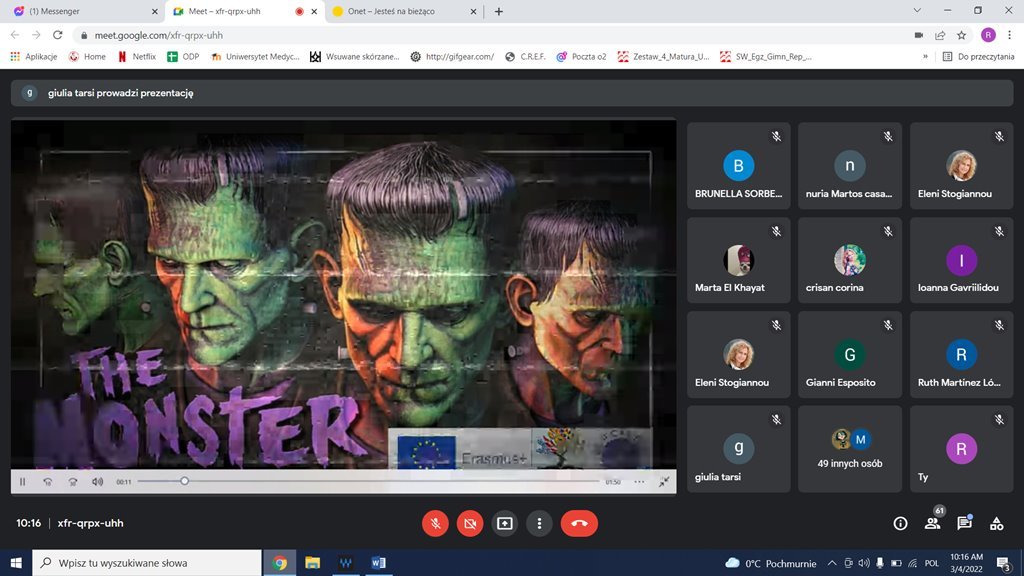This screenshot has width=1024, height=576.
Task: Click the giulia tarsi participant tile
Action: (739, 449)
